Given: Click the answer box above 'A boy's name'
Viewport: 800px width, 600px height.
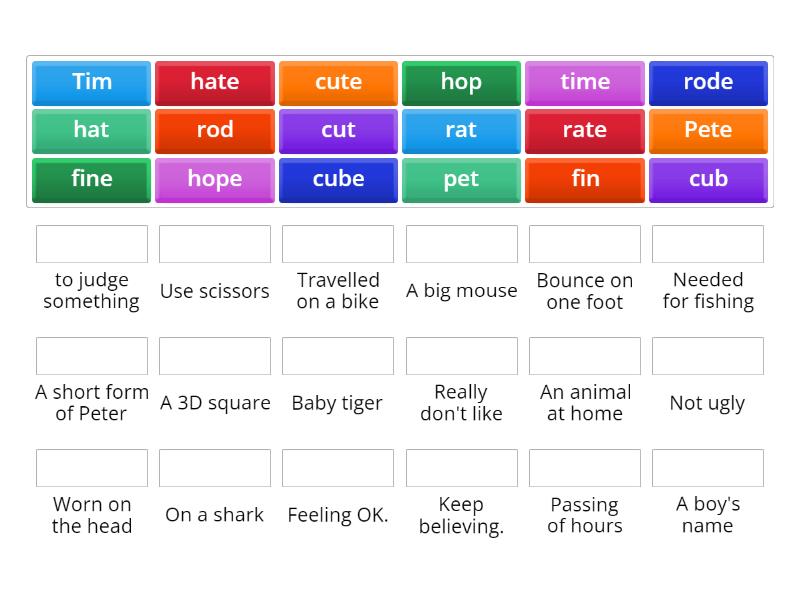Looking at the screenshot, I should click(x=708, y=467).
